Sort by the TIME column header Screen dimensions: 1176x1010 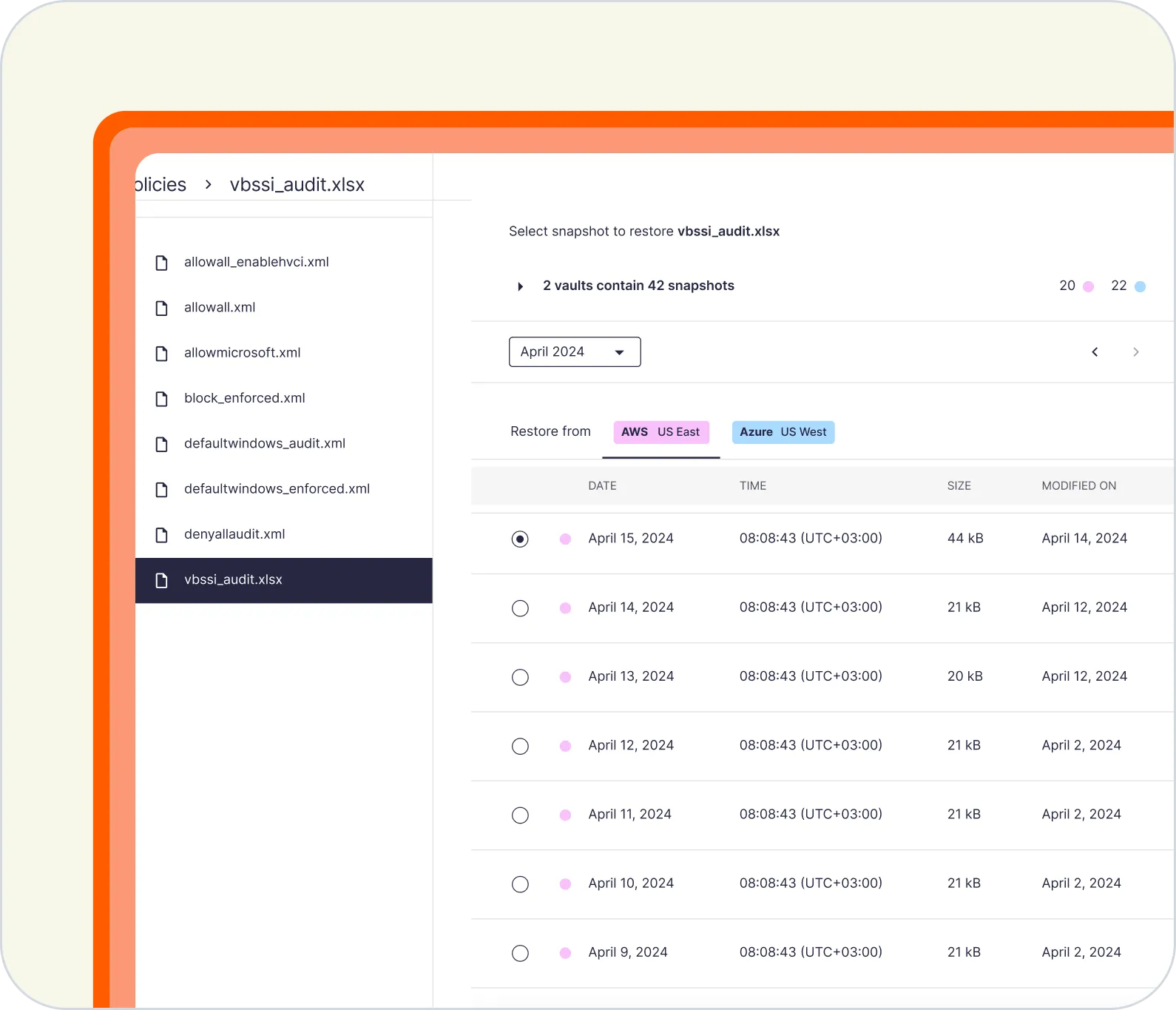(753, 486)
